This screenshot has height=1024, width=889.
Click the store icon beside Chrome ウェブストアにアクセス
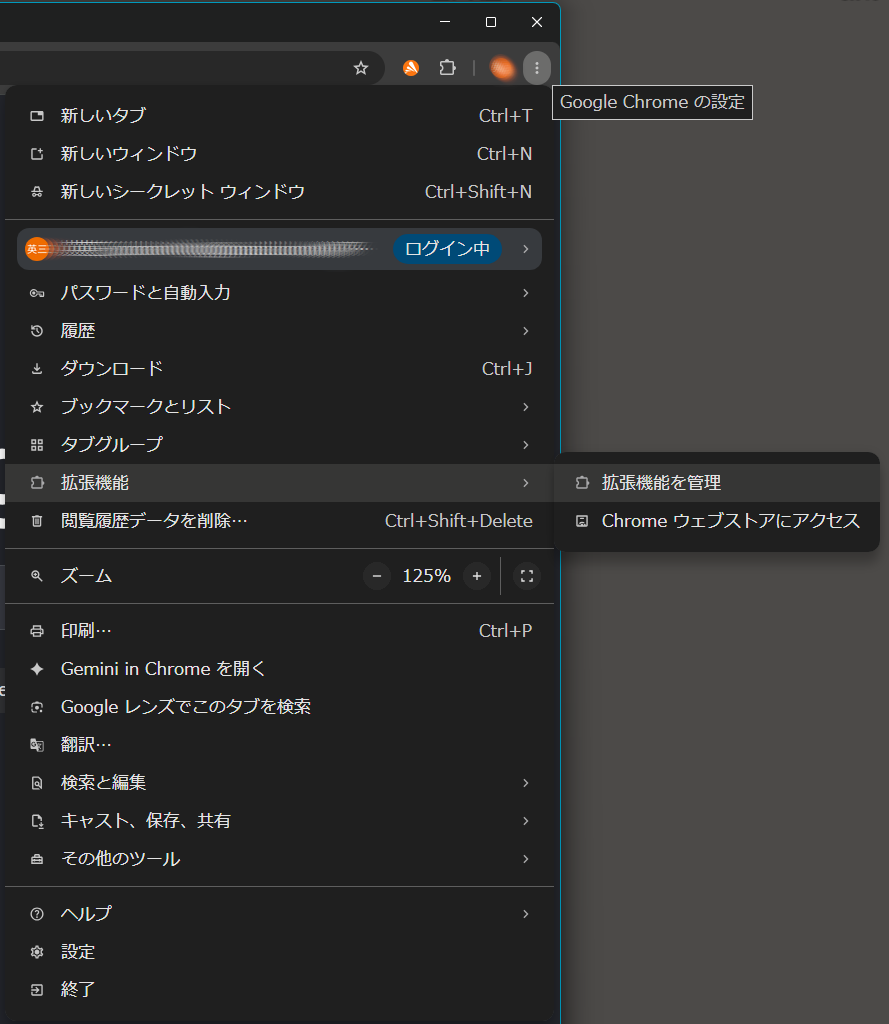582,521
